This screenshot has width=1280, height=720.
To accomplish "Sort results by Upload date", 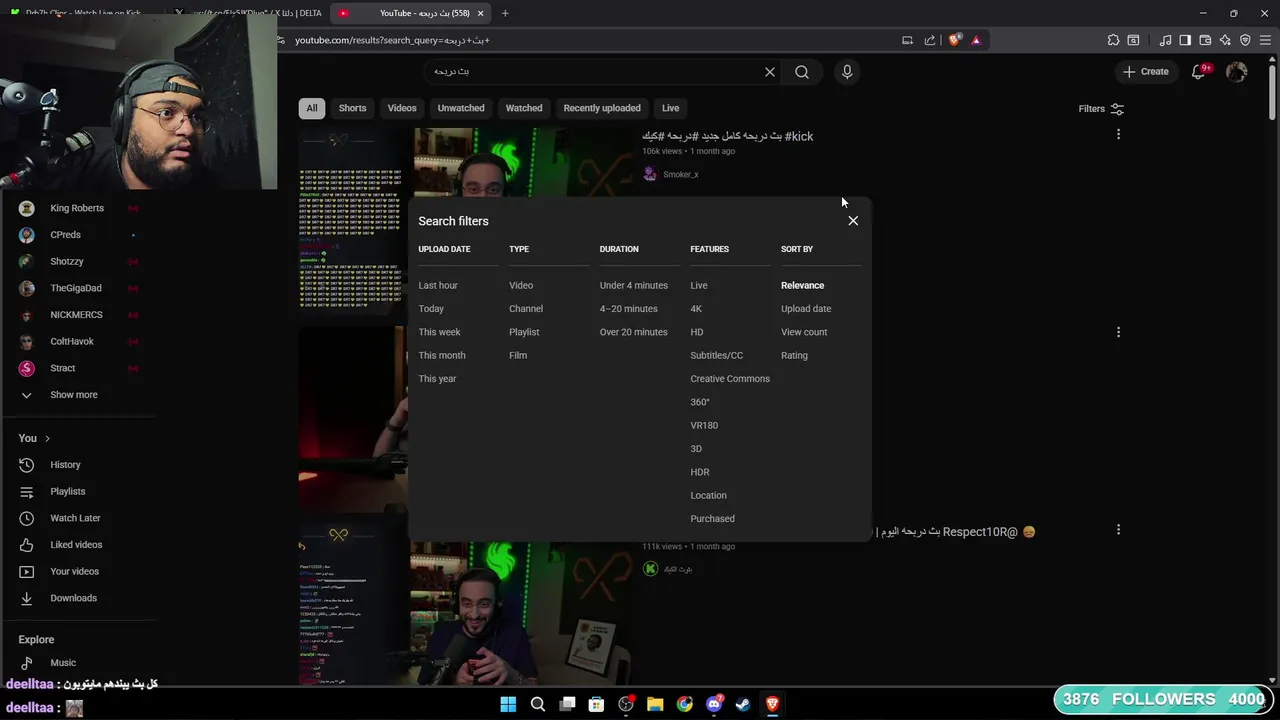I will (806, 309).
